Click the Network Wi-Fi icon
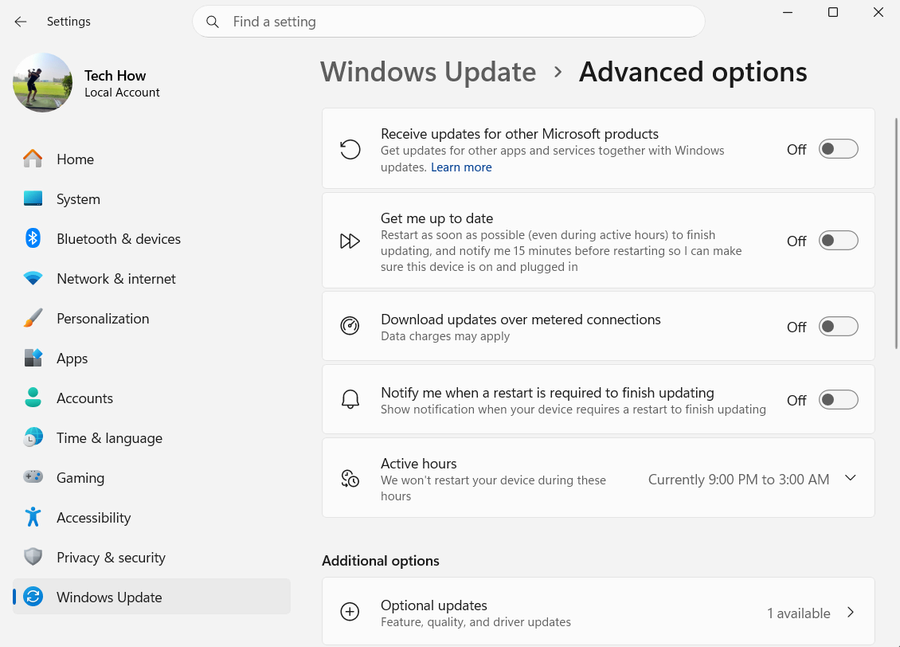 coord(33,278)
